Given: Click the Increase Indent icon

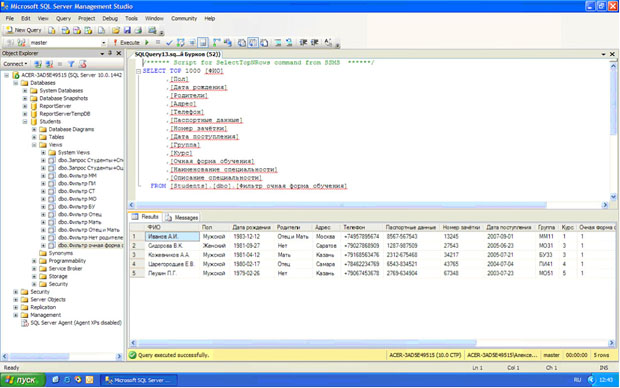Looking at the screenshot, I should click(x=315, y=42).
